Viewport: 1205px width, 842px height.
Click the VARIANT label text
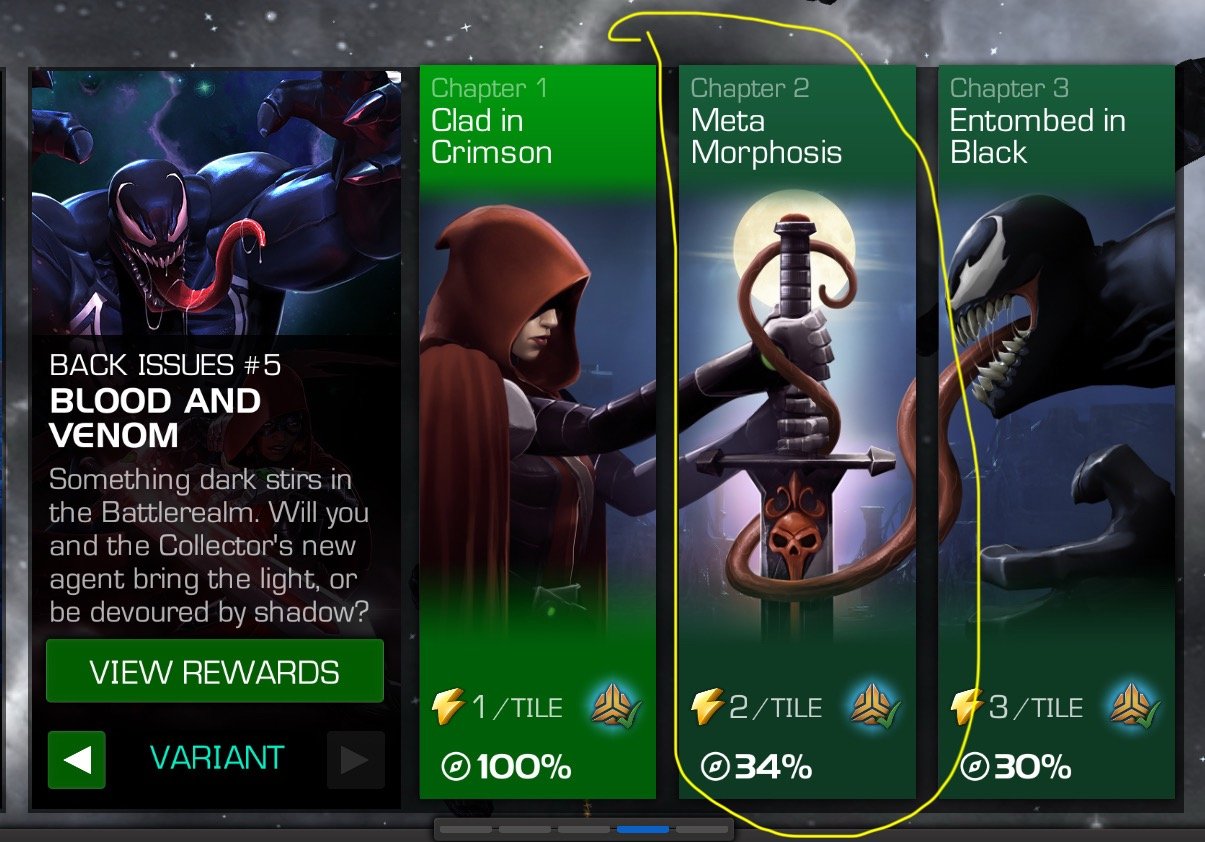(x=217, y=758)
